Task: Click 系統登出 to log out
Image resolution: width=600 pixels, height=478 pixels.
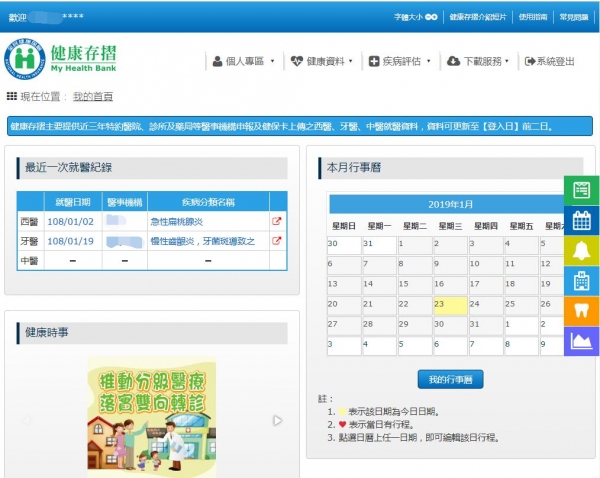Action: click(x=550, y=61)
